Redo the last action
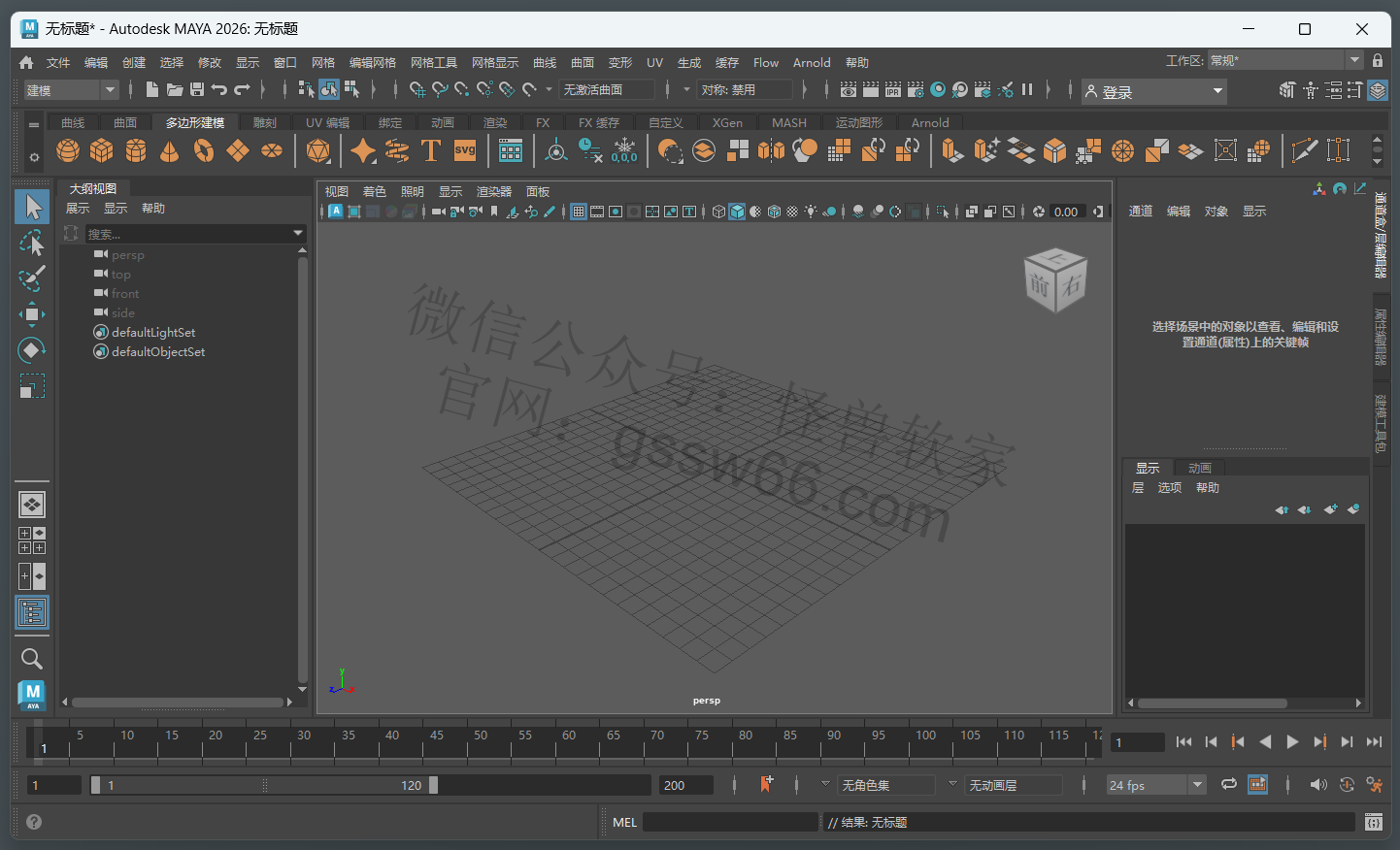 click(x=242, y=89)
